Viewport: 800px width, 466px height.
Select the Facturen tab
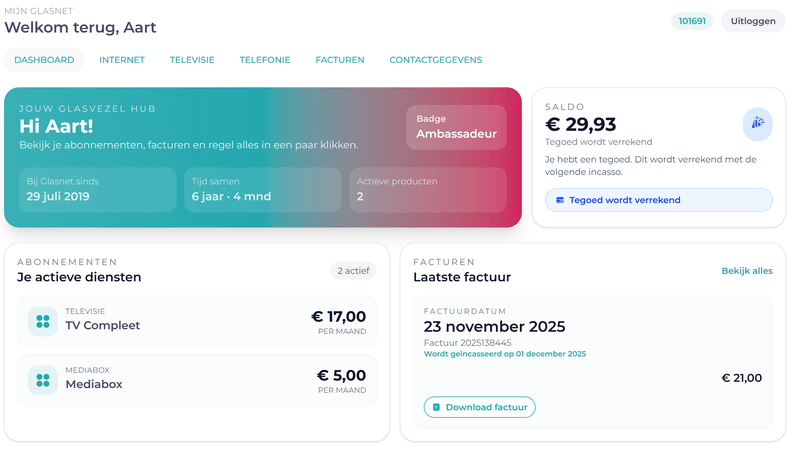[x=340, y=60]
